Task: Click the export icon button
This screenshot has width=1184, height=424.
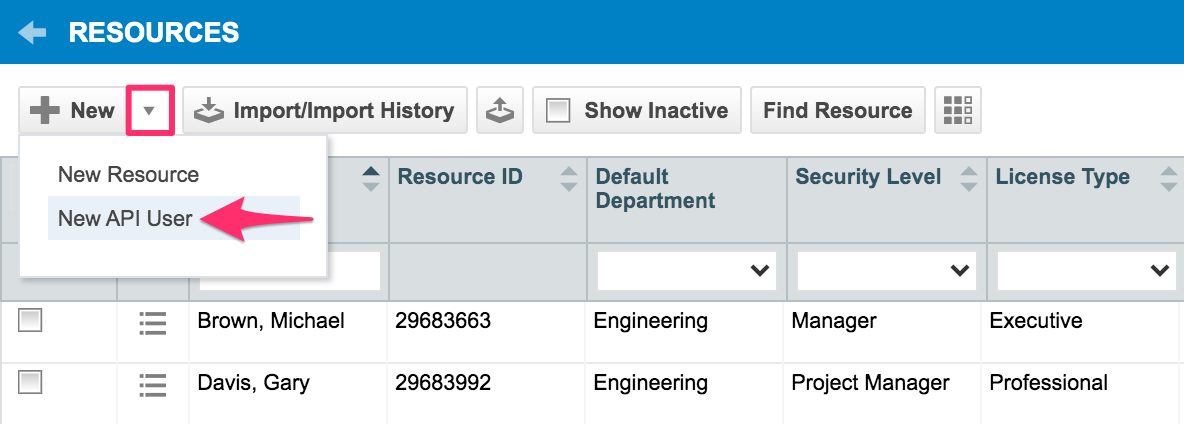Action: [x=499, y=110]
